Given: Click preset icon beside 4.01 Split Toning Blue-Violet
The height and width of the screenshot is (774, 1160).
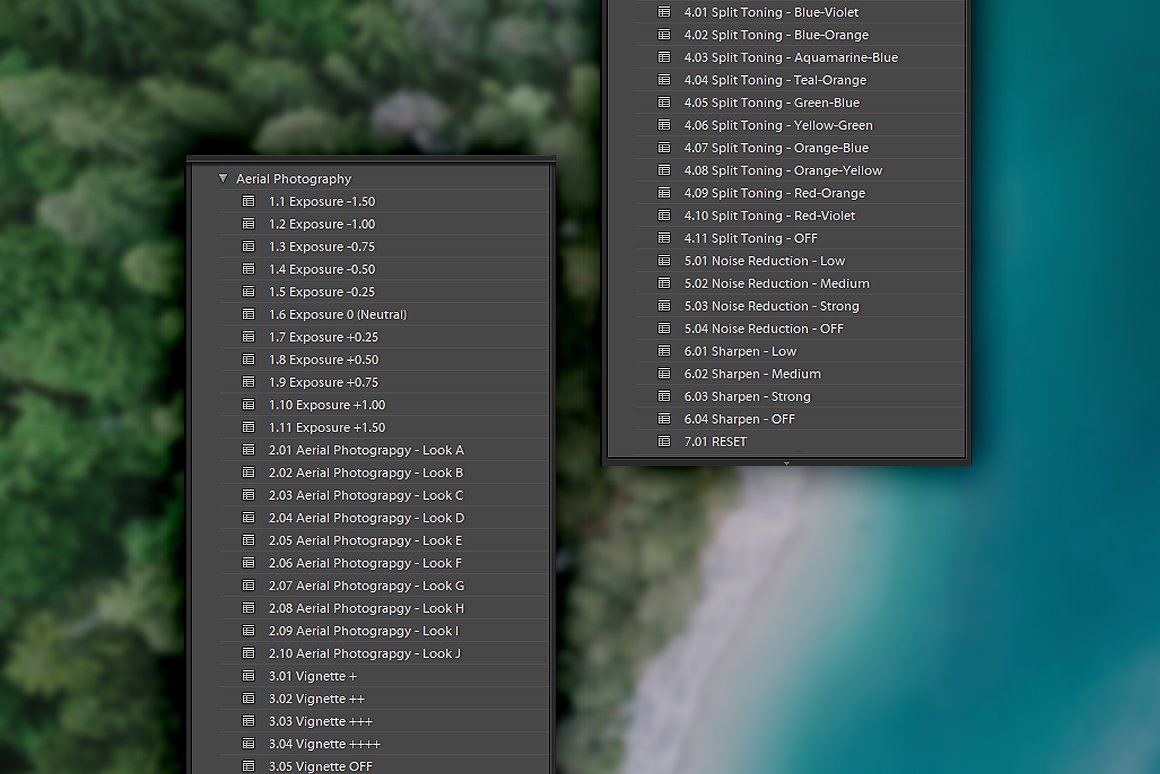Looking at the screenshot, I should (664, 12).
